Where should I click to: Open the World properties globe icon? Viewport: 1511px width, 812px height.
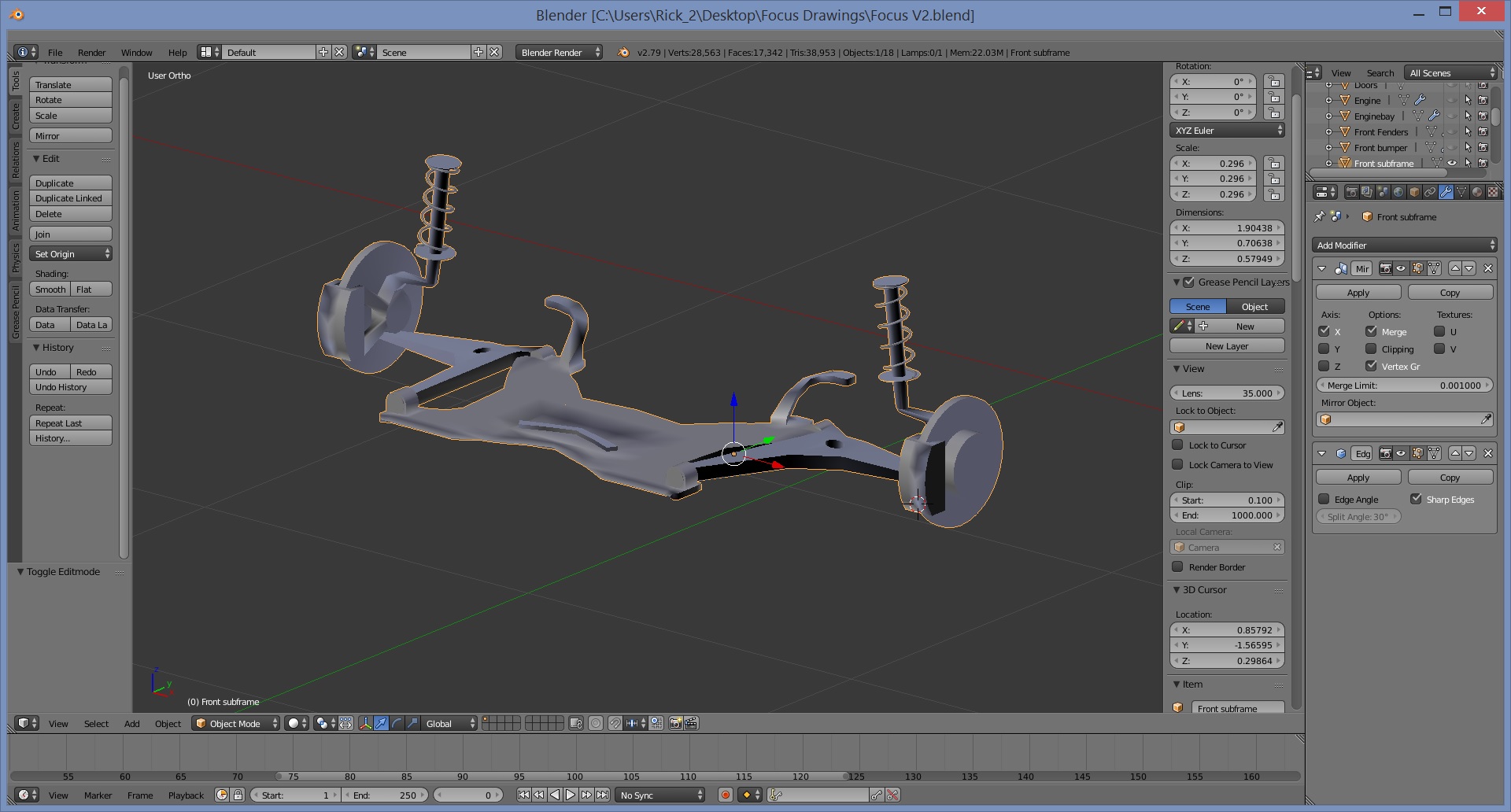[x=1398, y=192]
